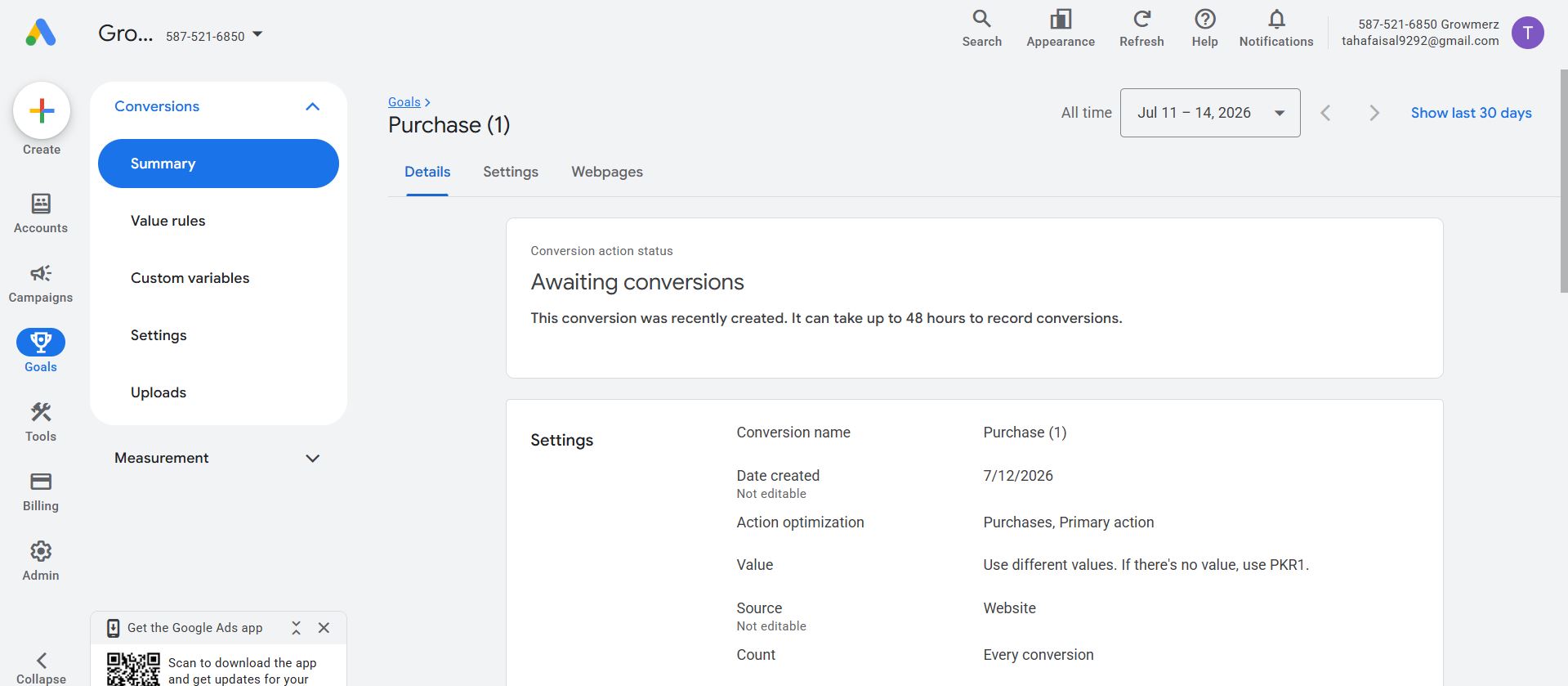Click the Goals breadcrumb link
This screenshot has height=686, width=1568.
coord(404,102)
